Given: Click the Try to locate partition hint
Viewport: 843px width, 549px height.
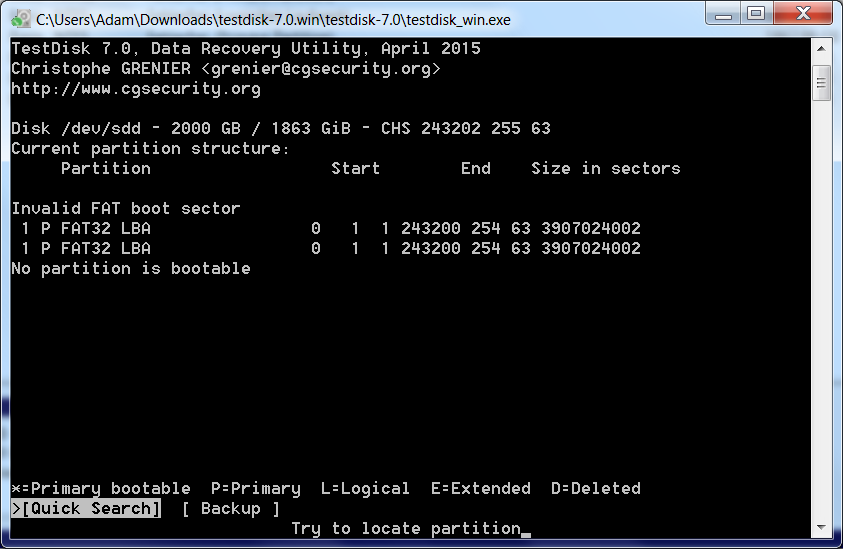Looking at the screenshot, I should (x=405, y=528).
